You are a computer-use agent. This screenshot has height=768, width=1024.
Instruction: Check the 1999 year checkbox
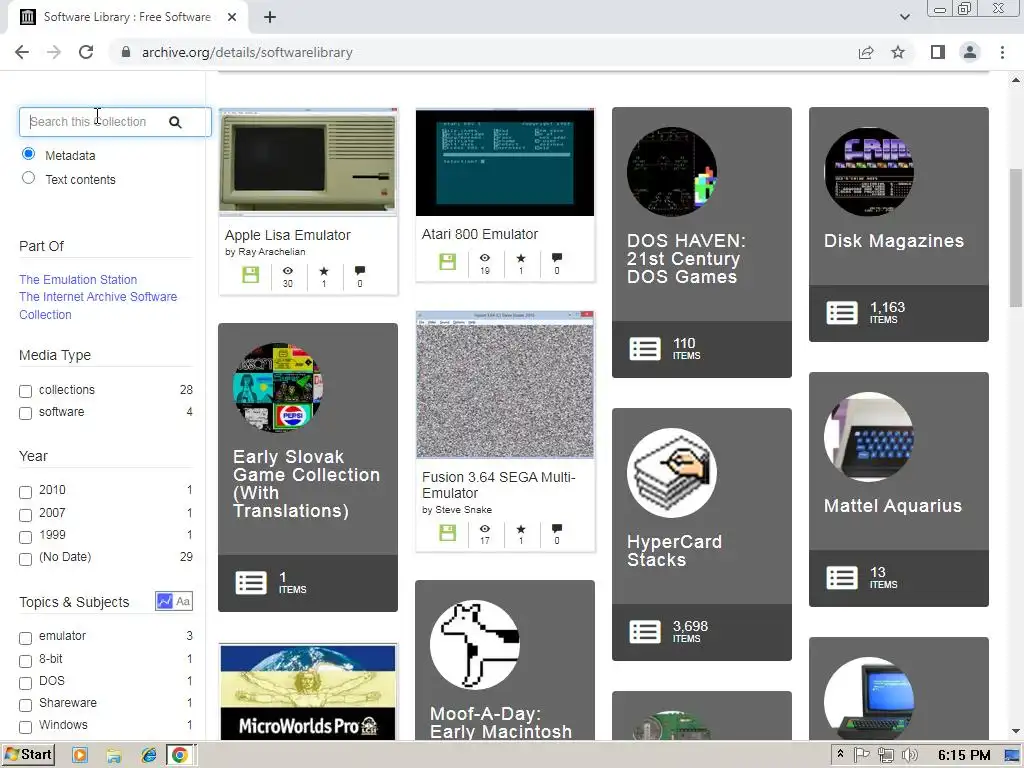25,537
